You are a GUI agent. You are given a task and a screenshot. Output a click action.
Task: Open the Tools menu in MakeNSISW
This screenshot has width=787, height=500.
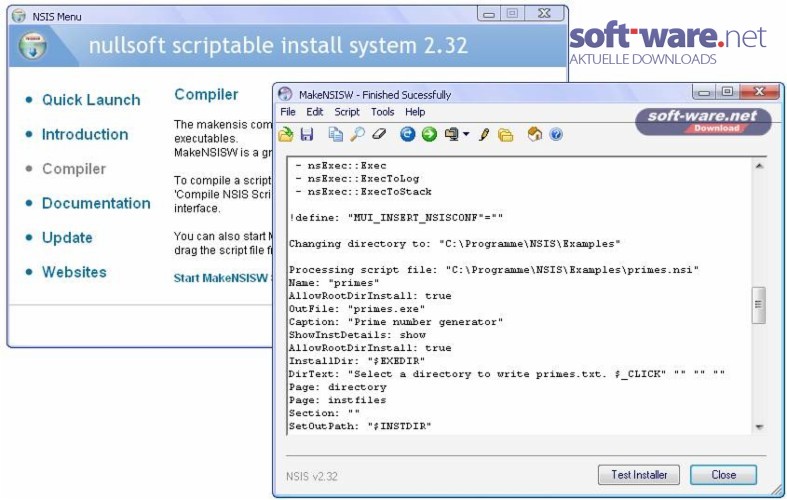point(382,112)
